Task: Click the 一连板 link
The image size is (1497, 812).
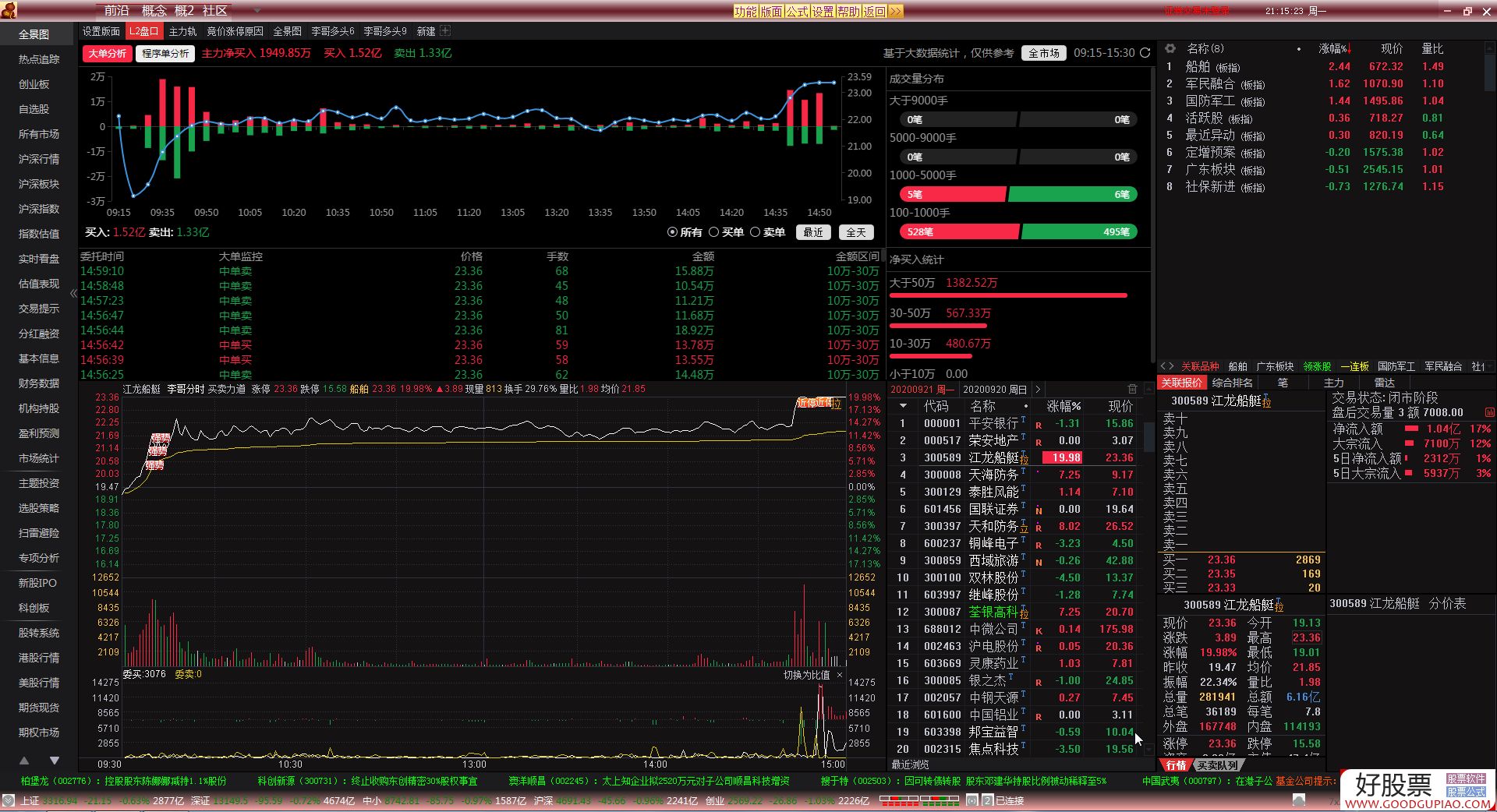Action: 1354,366
